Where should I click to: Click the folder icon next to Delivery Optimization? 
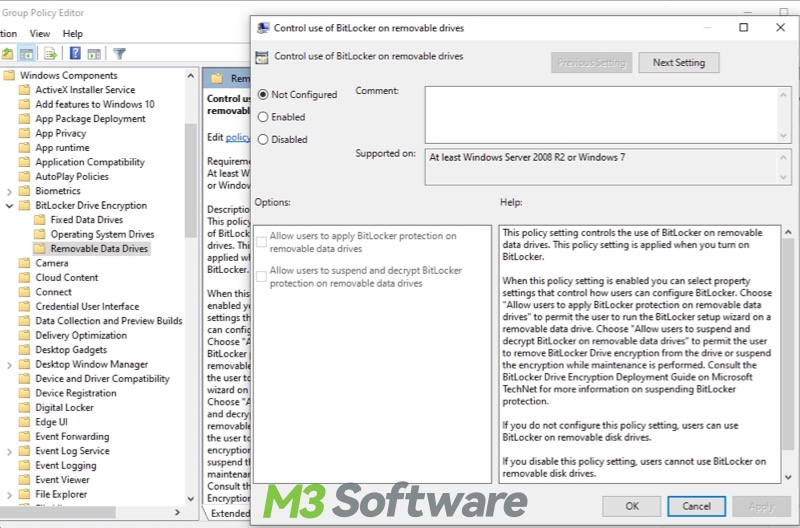24,335
